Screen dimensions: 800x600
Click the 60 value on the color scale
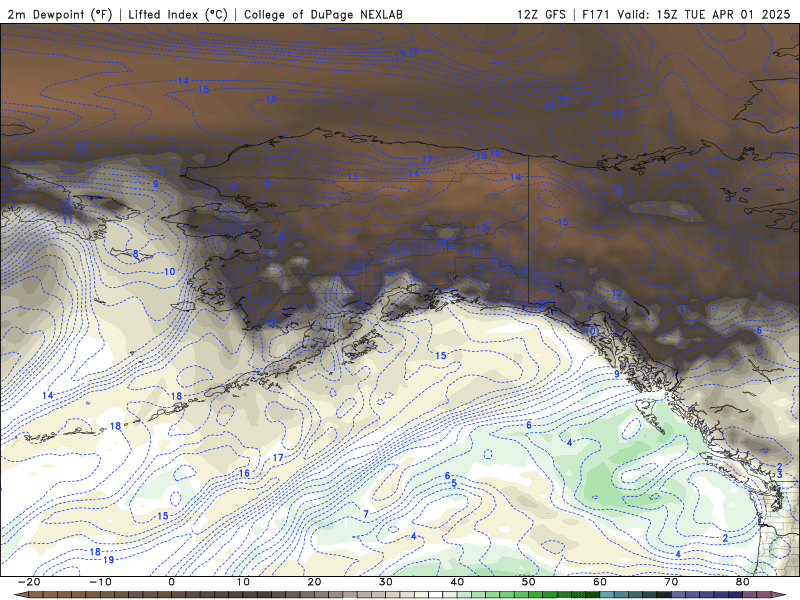click(600, 582)
